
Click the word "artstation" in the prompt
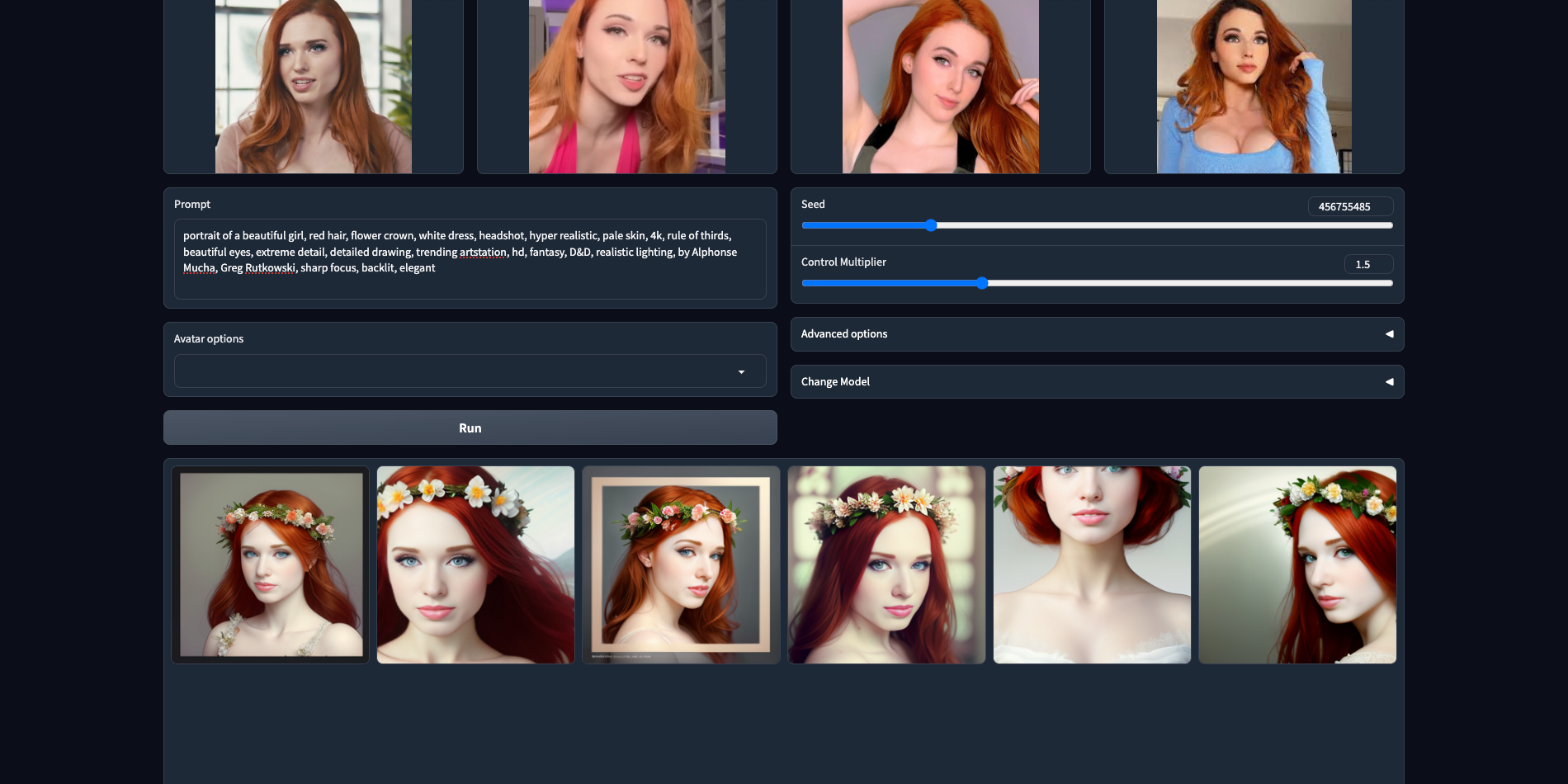coord(483,252)
